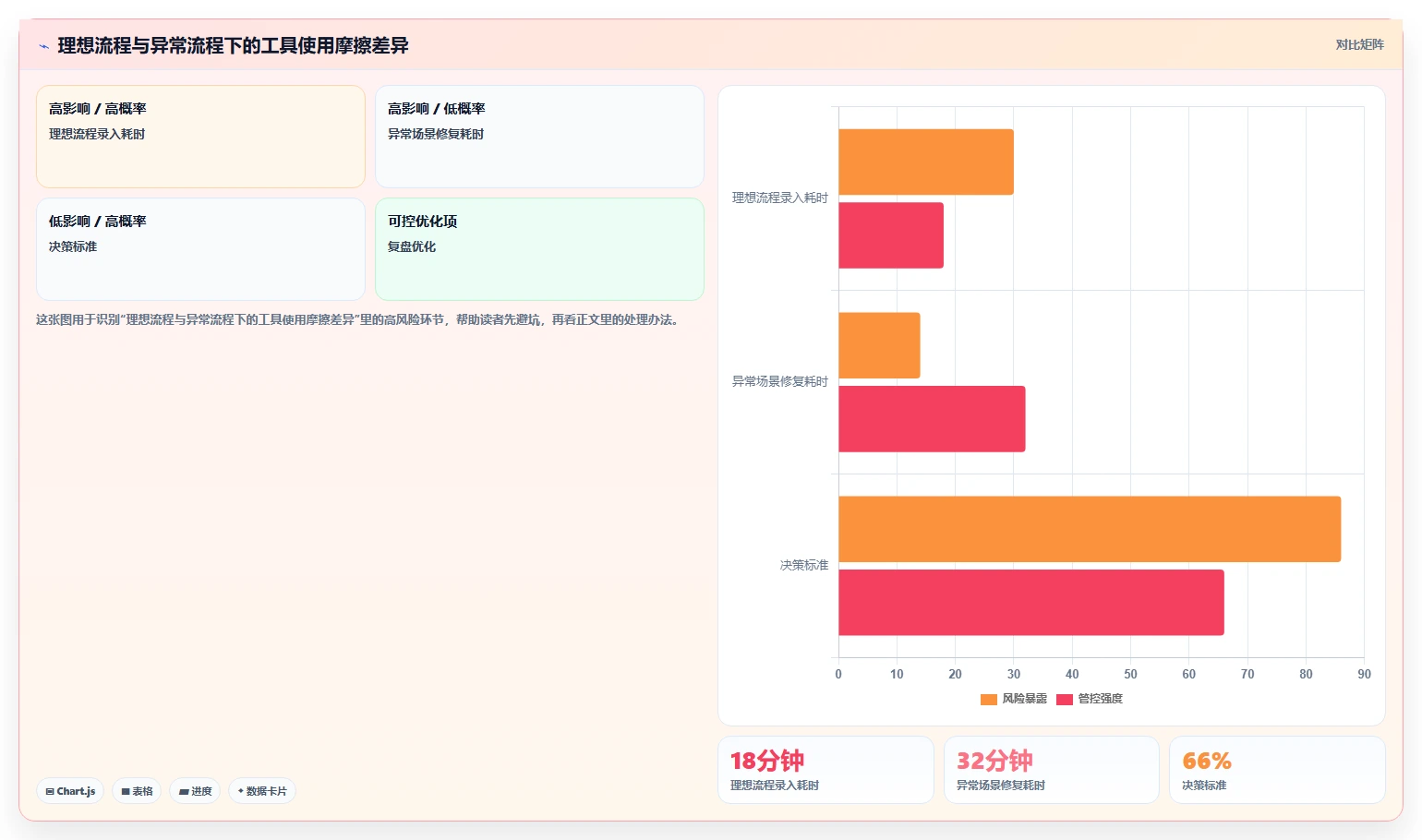Click the 数据卡片 tag chip

(x=262, y=791)
